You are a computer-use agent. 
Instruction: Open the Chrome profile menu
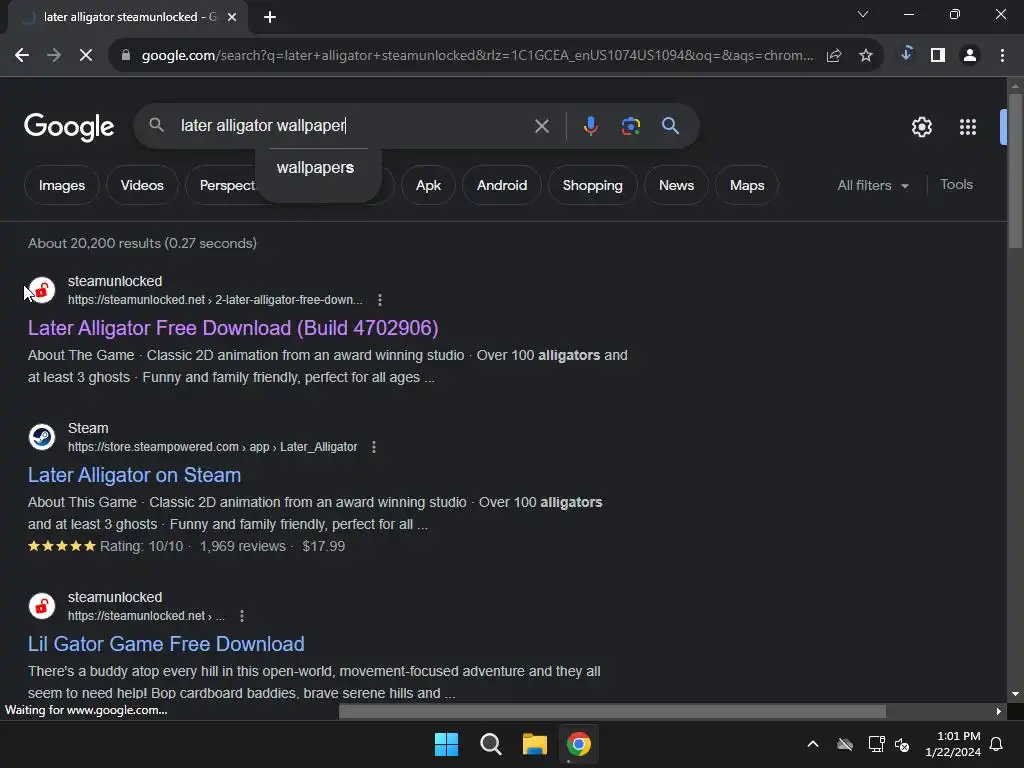(970, 56)
